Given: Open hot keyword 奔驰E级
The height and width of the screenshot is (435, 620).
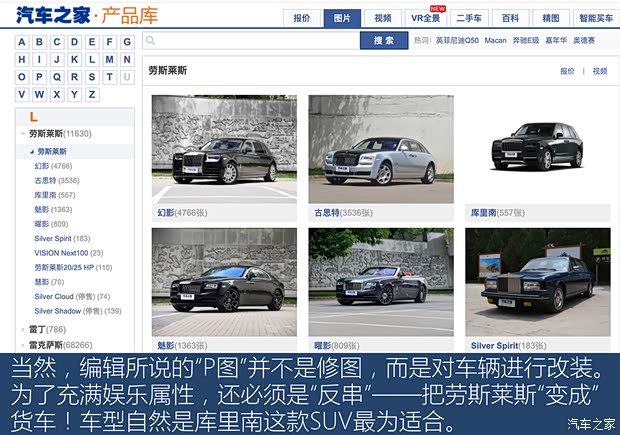Looking at the screenshot, I should (526, 40).
